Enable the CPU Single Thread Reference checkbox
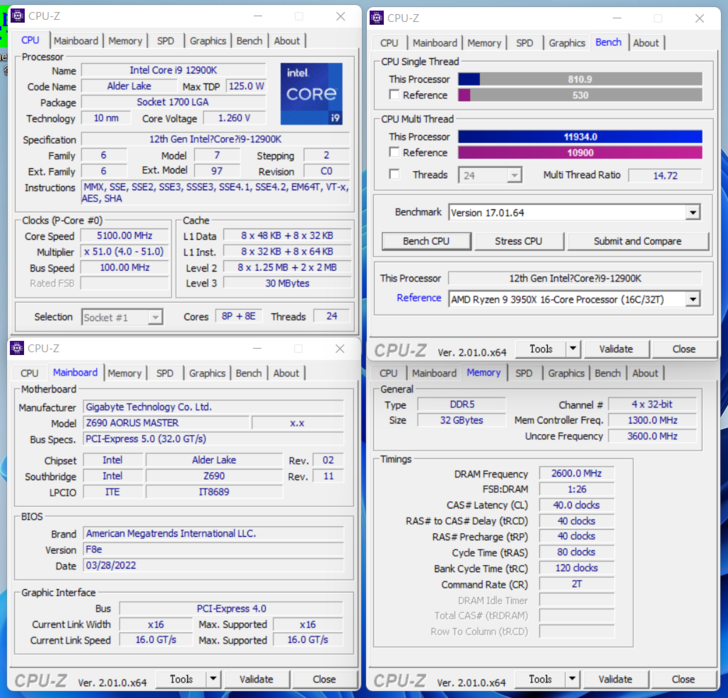The image size is (728, 698). pyautogui.click(x=395, y=95)
